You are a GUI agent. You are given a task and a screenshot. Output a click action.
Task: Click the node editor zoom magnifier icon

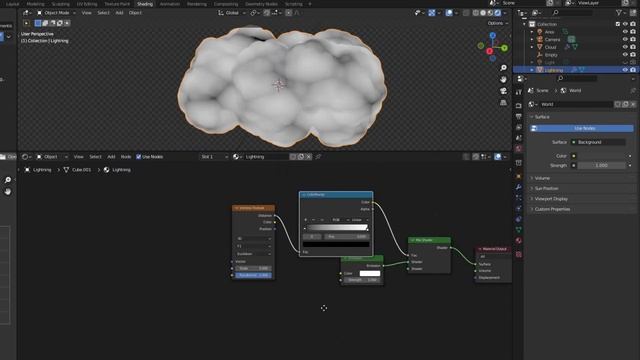click(x=8, y=180)
